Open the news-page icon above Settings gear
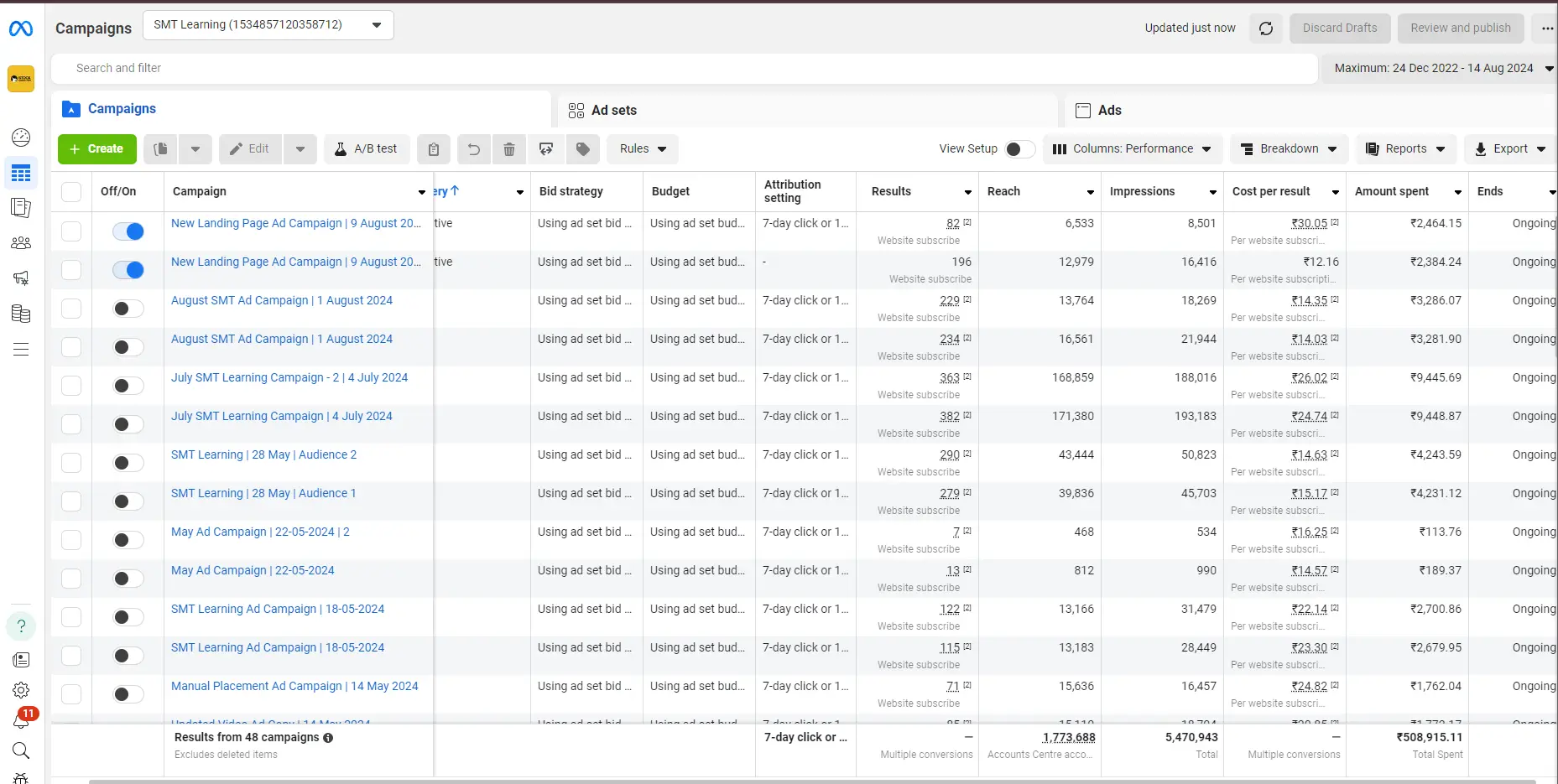1558x784 pixels. click(21, 660)
